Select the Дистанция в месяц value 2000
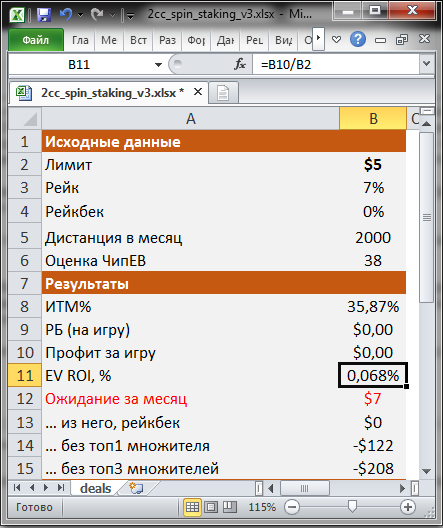Screen dimensions: 443x528 [x=373, y=238]
